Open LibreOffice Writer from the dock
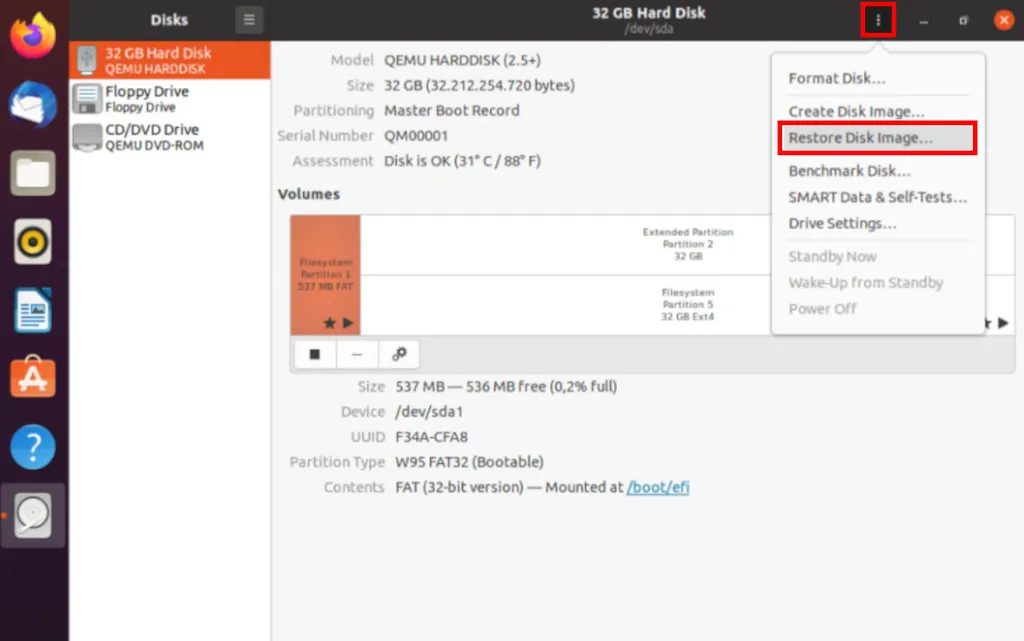Image resolution: width=1024 pixels, height=641 pixels. (x=33, y=309)
